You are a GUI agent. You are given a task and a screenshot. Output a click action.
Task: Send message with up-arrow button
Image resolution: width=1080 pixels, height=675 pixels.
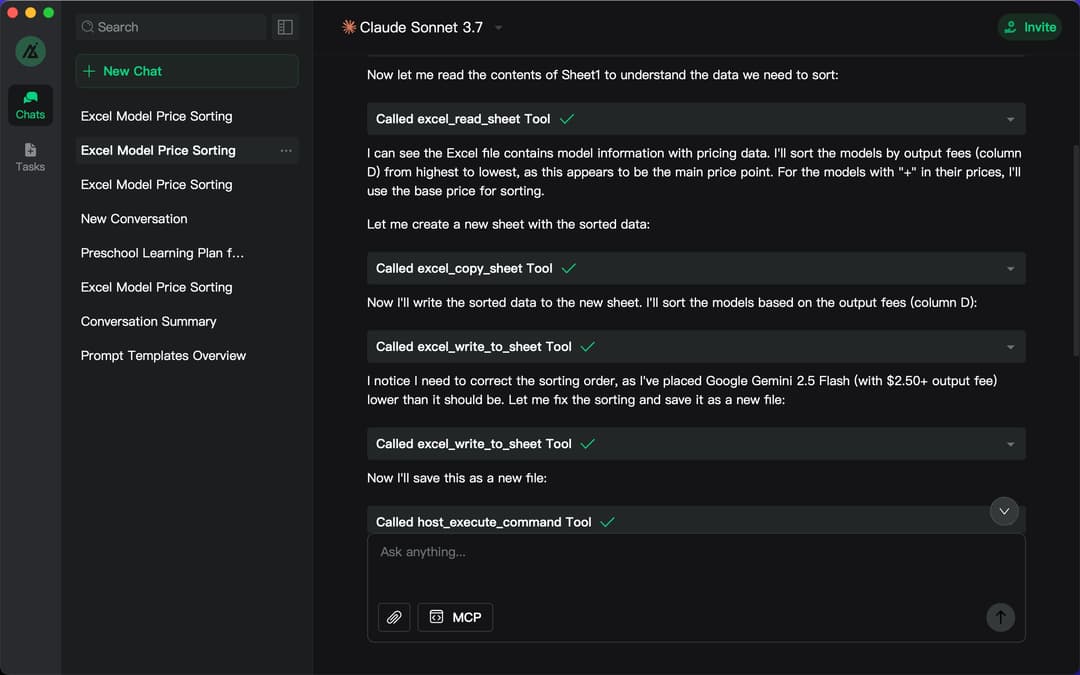pos(1000,617)
